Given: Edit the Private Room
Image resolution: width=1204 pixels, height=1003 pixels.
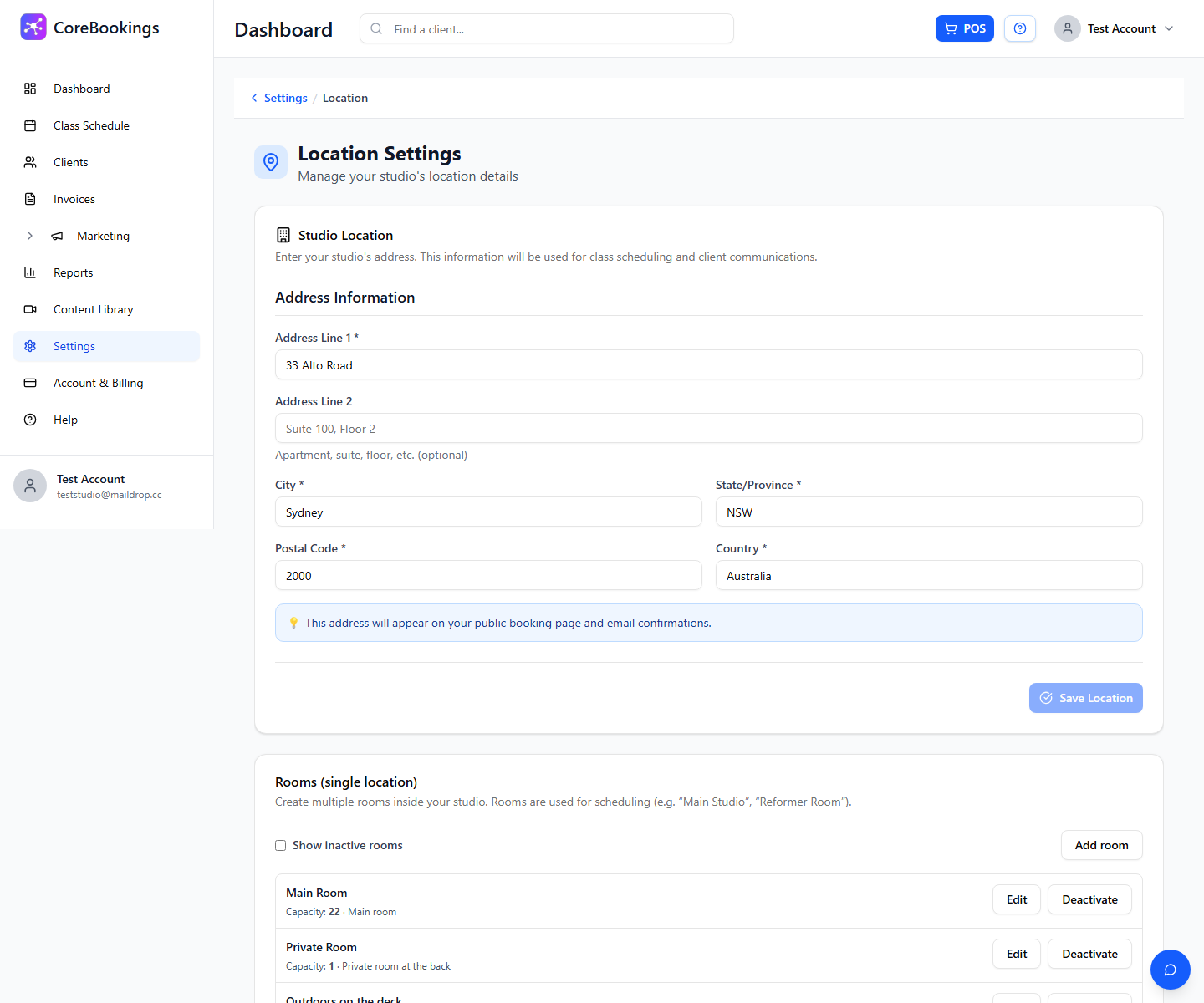Looking at the screenshot, I should pos(1017,954).
